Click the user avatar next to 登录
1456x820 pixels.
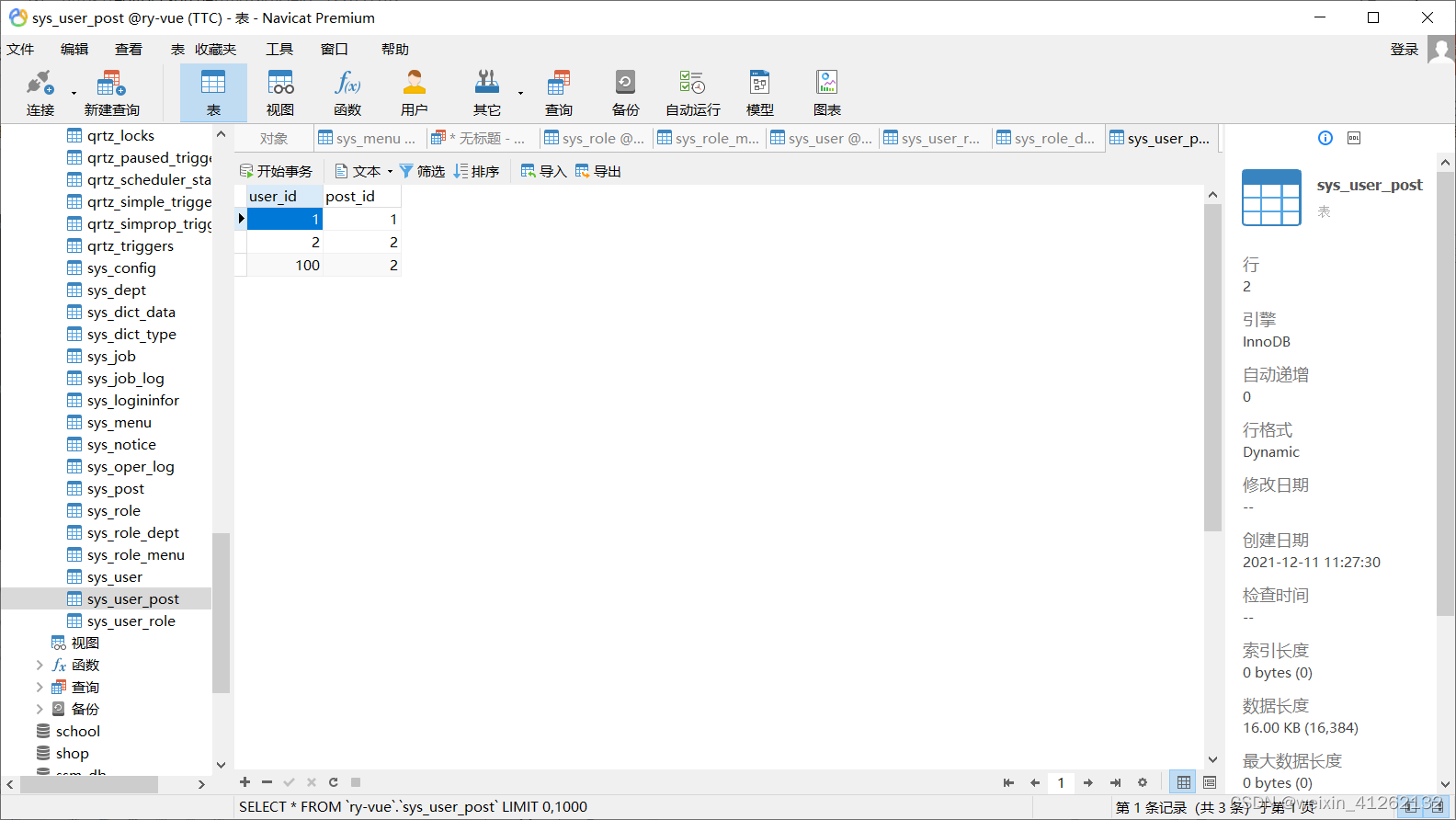(1441, 50)
